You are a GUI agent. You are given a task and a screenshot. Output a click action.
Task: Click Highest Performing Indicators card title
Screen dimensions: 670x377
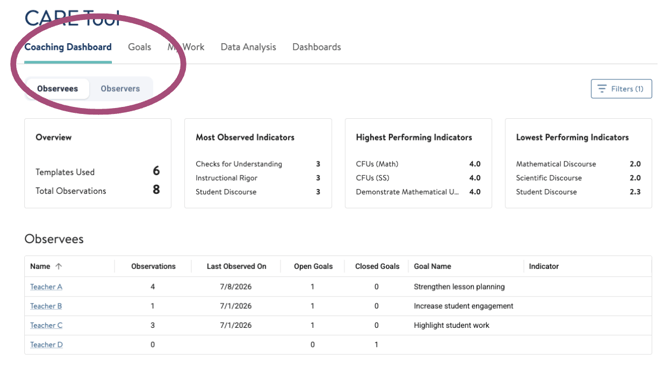click(414, 137)
